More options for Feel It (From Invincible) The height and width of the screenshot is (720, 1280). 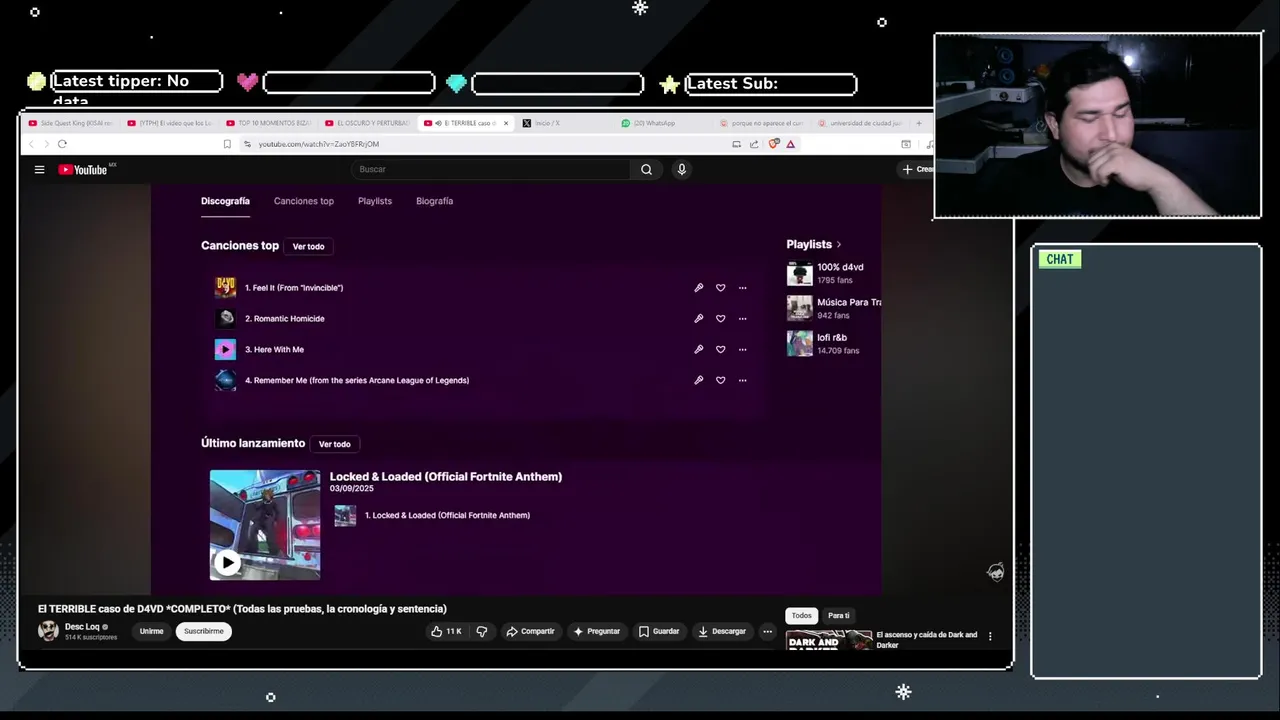coord(742,288)
